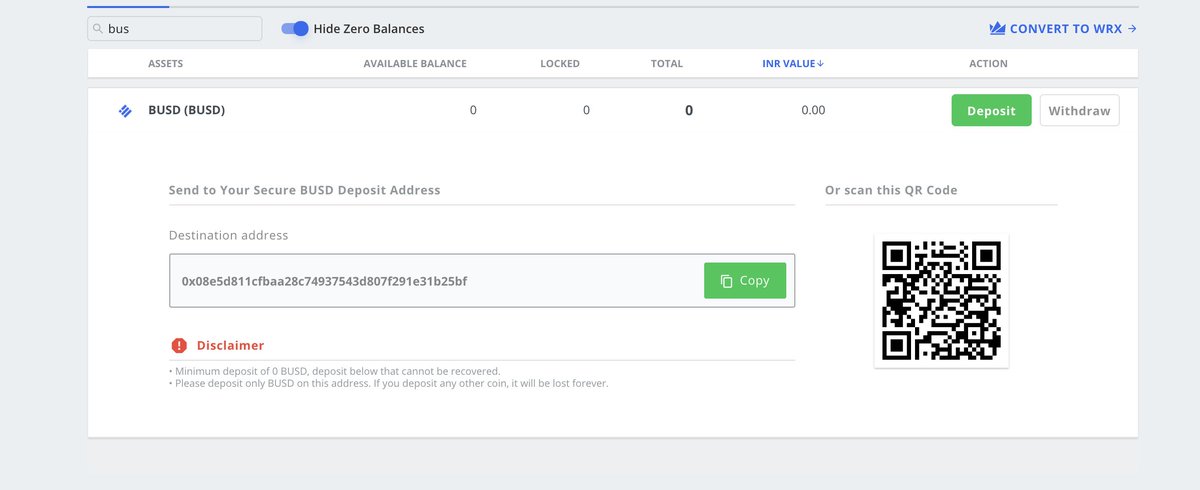This screenshot has height=490, width=1200.
Task: Click the "Please deposit only BUSD" warning line
Action: click(x=389, y=383)
